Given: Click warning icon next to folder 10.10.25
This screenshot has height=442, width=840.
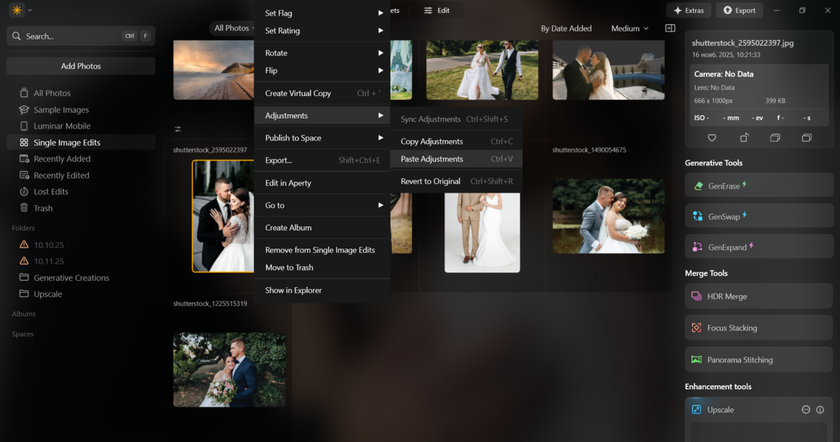Looking at the screenshot, I should pyautogui.click(x=24, y=244).
